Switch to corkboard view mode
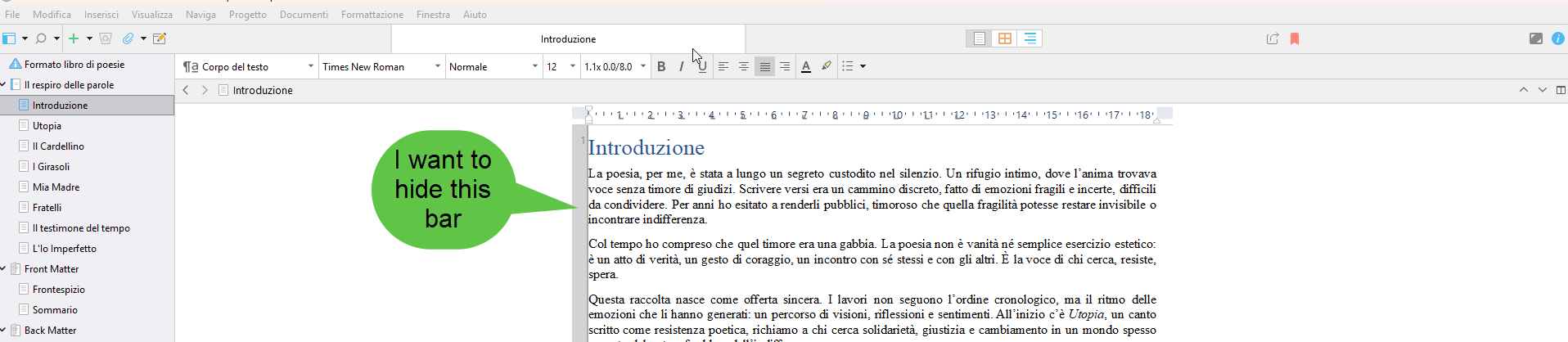1568x342 pixels. click(x=1004, y=38)
